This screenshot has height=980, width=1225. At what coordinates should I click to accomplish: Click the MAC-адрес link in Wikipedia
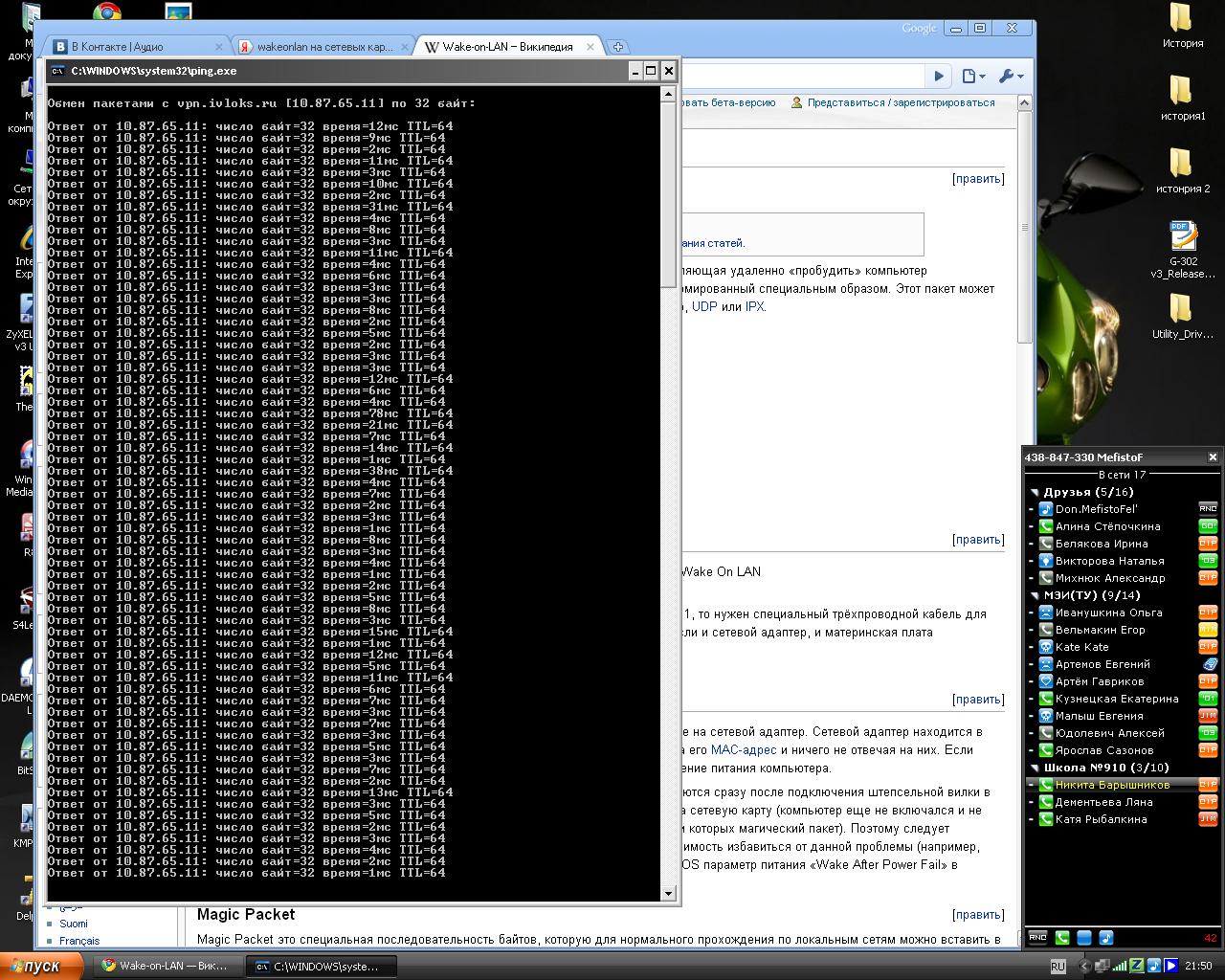pos(744,750)
